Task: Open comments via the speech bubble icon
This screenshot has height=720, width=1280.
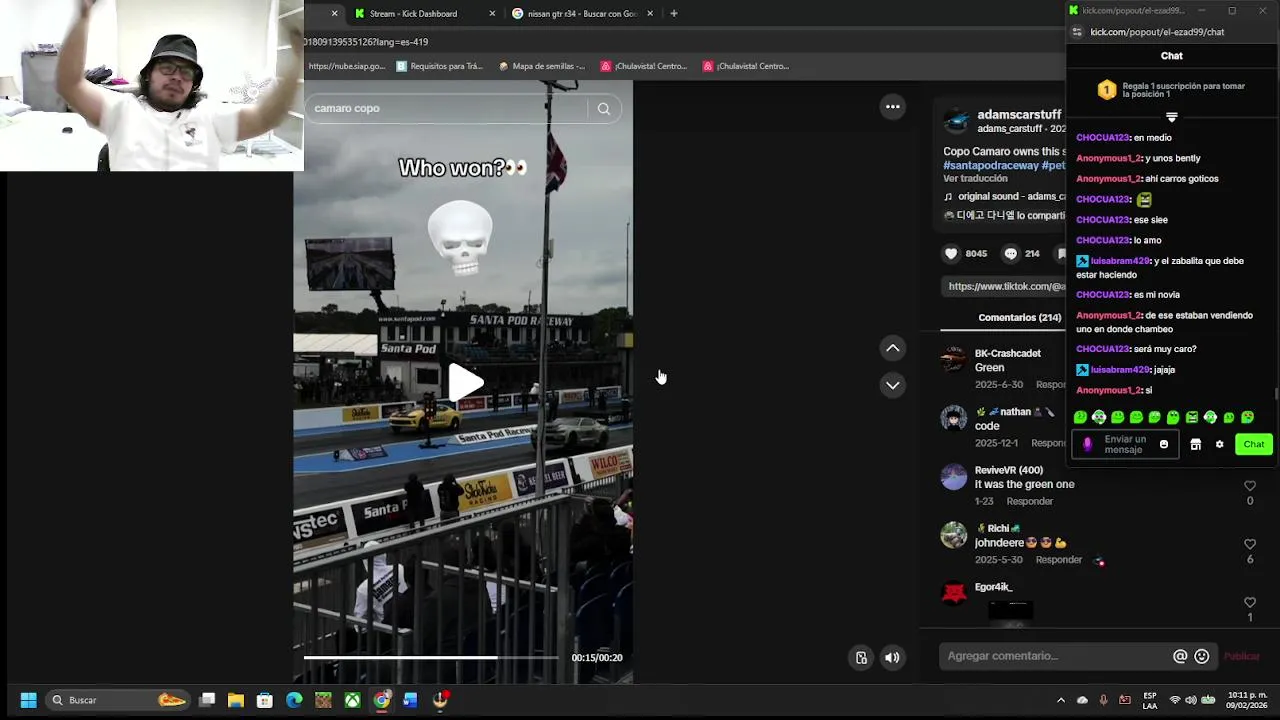Action: (x=1010, y=254)
